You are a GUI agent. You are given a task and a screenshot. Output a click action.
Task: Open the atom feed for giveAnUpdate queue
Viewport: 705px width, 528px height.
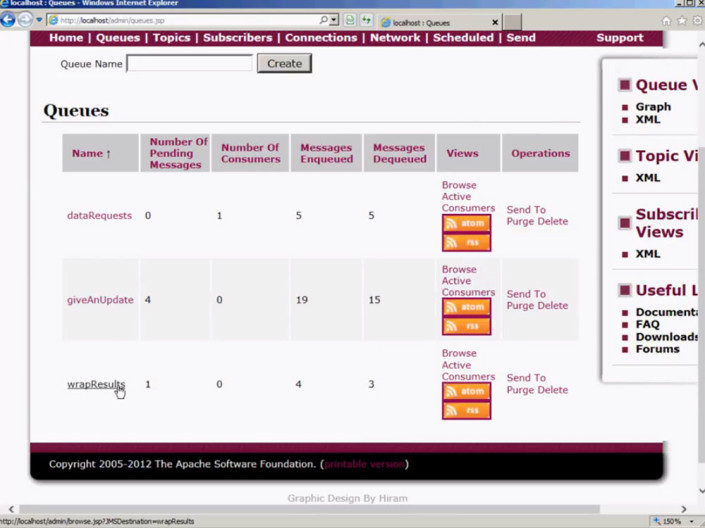(466, 308)
